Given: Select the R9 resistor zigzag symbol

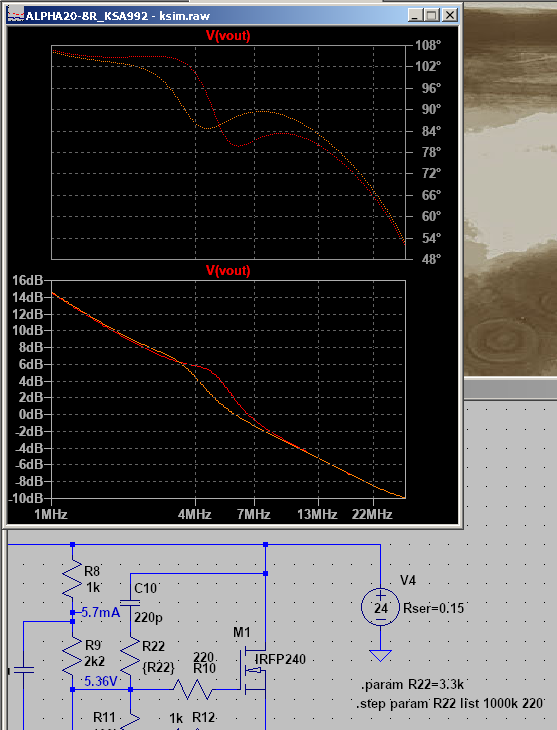Looking at the screenshot, I should coord(72,656).
